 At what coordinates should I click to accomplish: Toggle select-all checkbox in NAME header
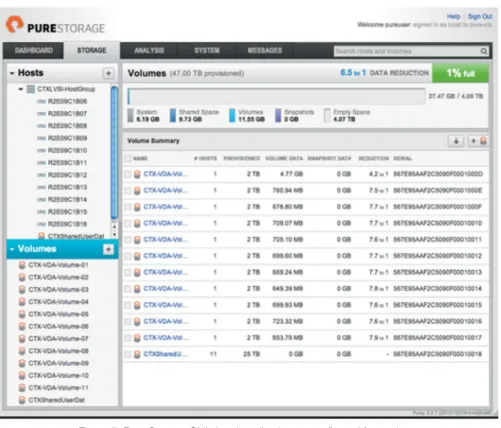(x=127, y=158)
